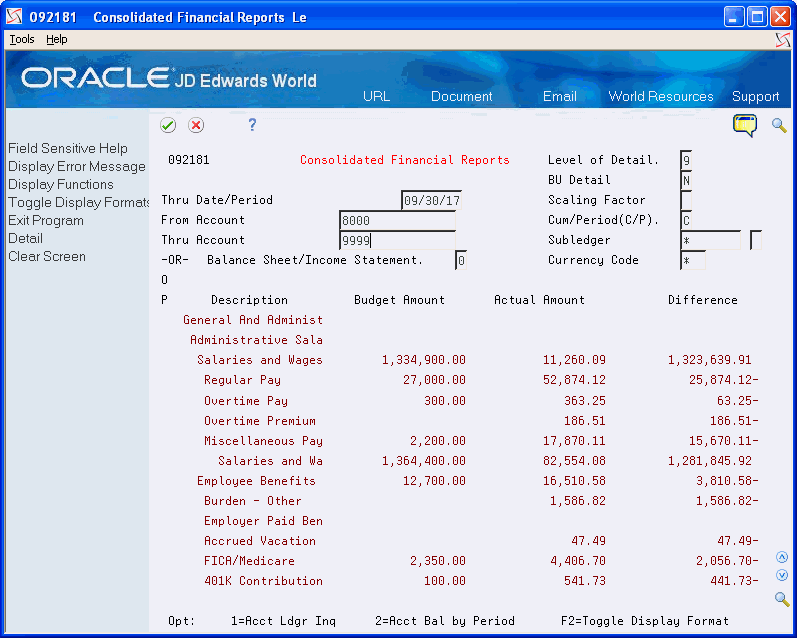Image resolution: width=797 pixels, height=638 pixels.
Task: Select Detail in the sidebar
Action: tap(25, 238)
